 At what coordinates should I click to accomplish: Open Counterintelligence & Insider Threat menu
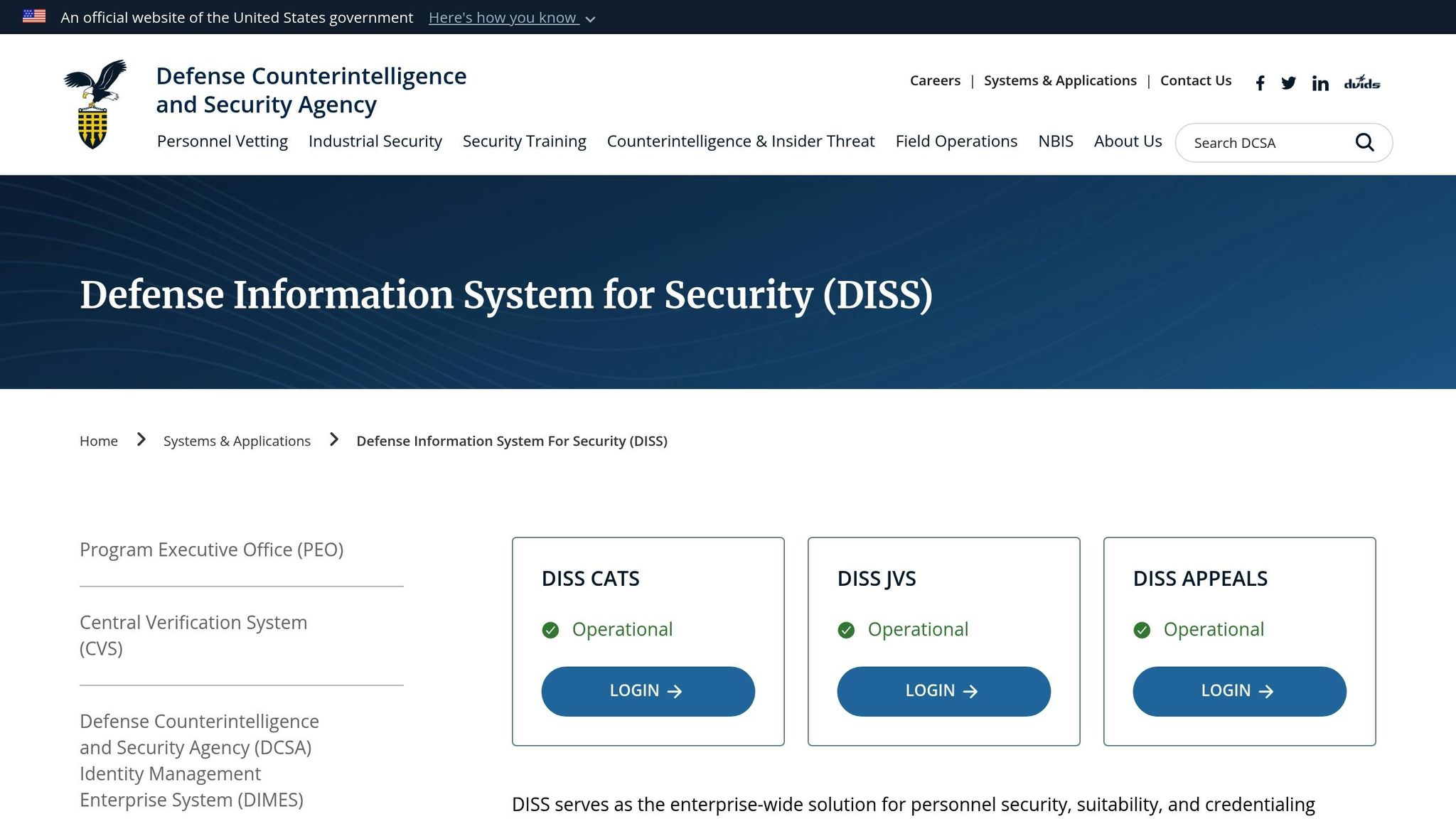tap(740, 141)
